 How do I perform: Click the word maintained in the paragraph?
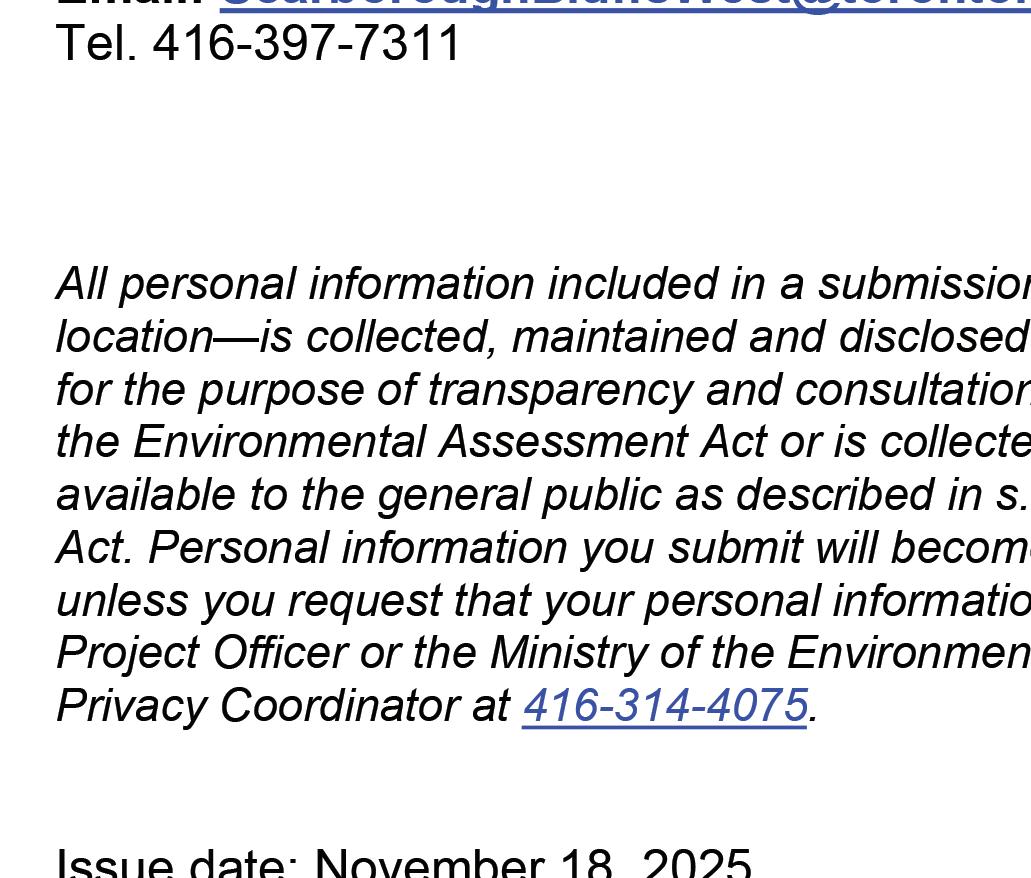pyautogui.click(x=623, y=336)
